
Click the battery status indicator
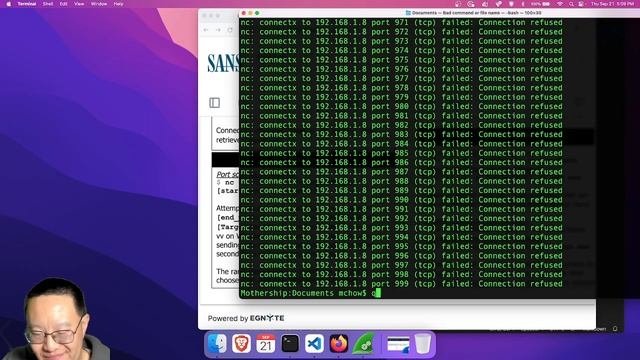pos(541,4)
